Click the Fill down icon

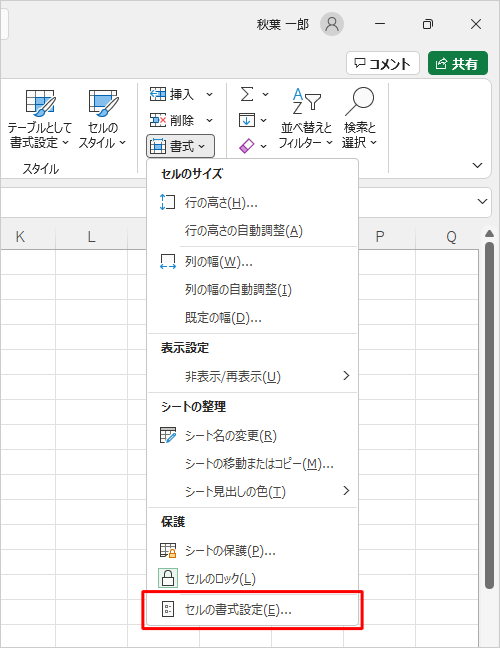coord(247,120)
